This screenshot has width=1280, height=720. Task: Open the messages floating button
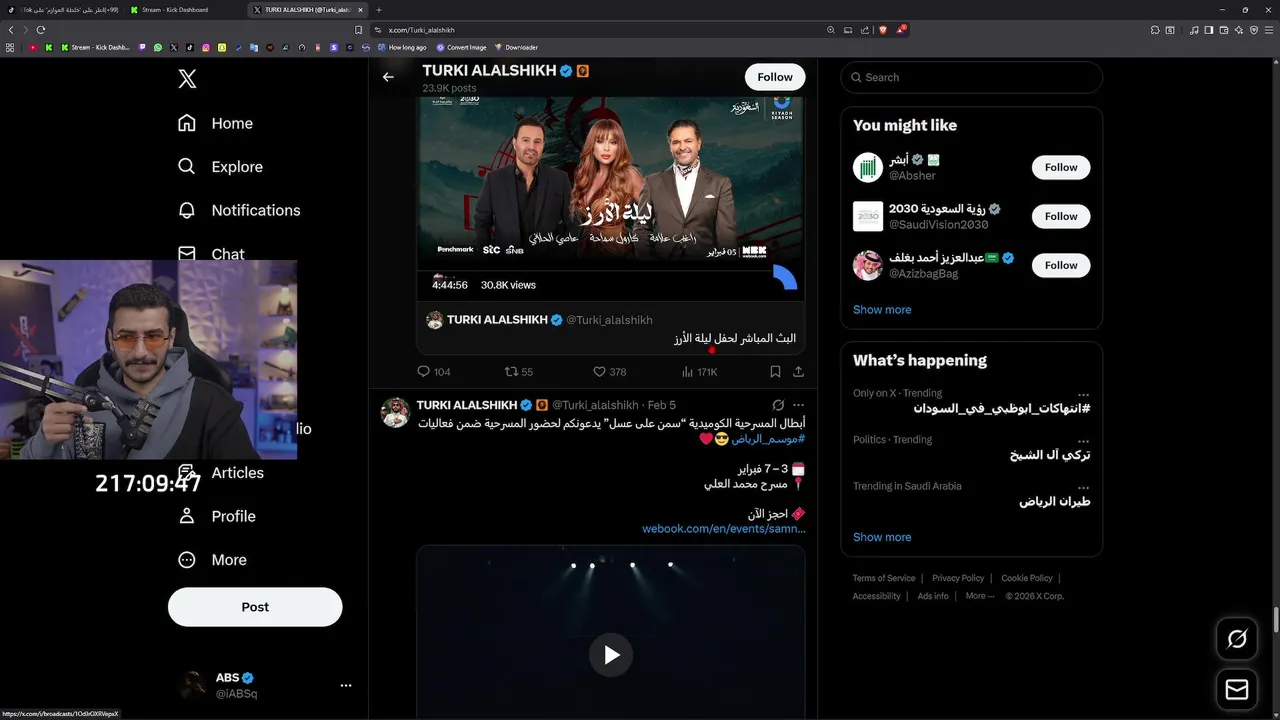1237,690
